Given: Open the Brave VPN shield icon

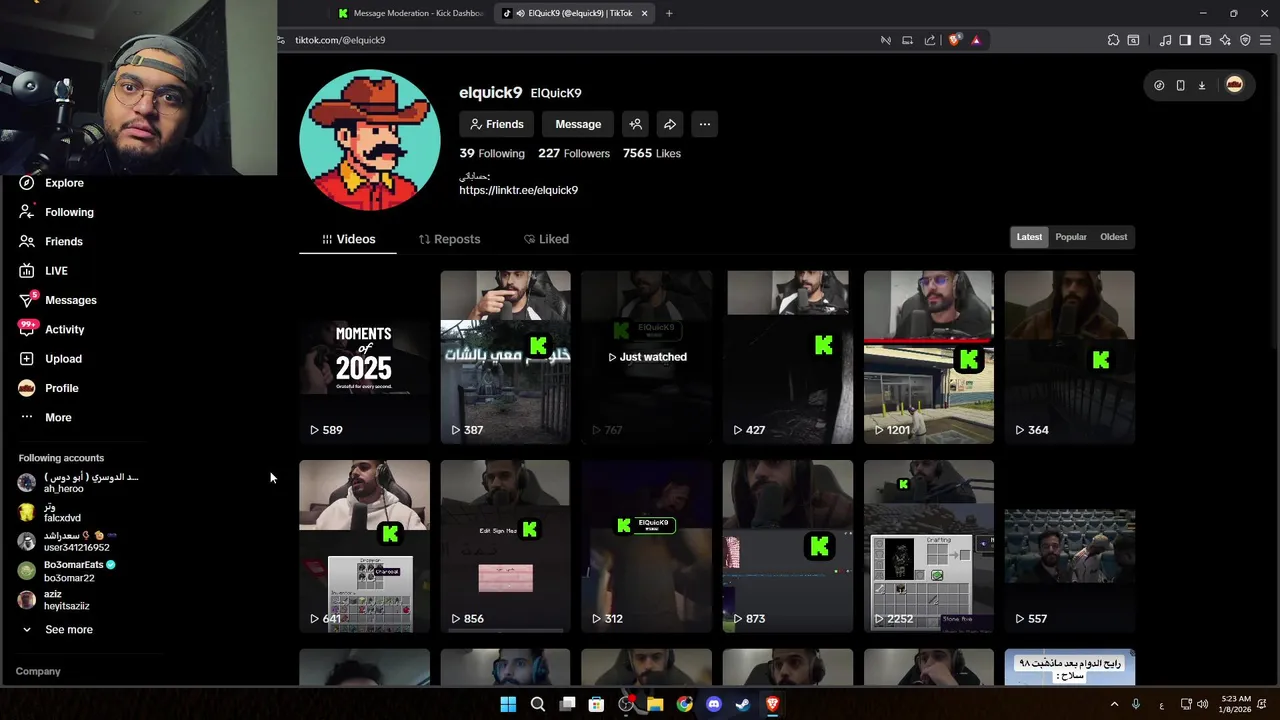Looking at the screenshot, I should pos(1245,40).
